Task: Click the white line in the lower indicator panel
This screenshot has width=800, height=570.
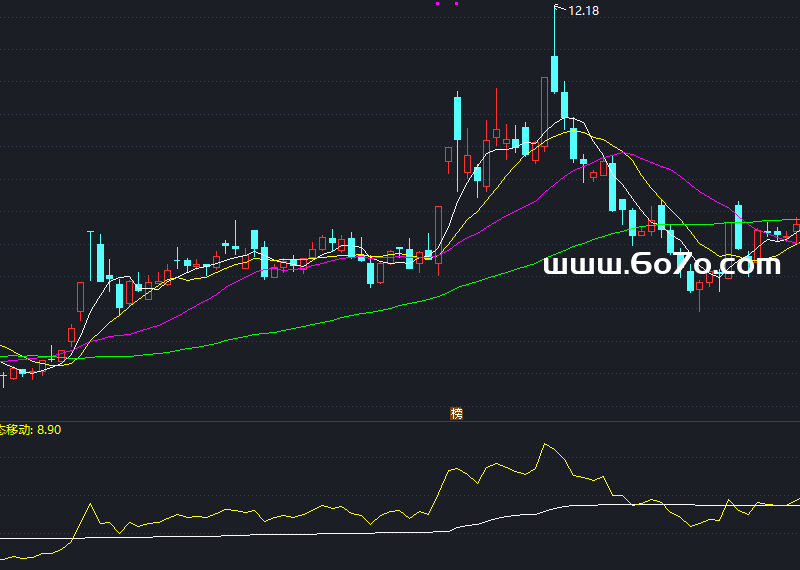Action: [300, 532]
